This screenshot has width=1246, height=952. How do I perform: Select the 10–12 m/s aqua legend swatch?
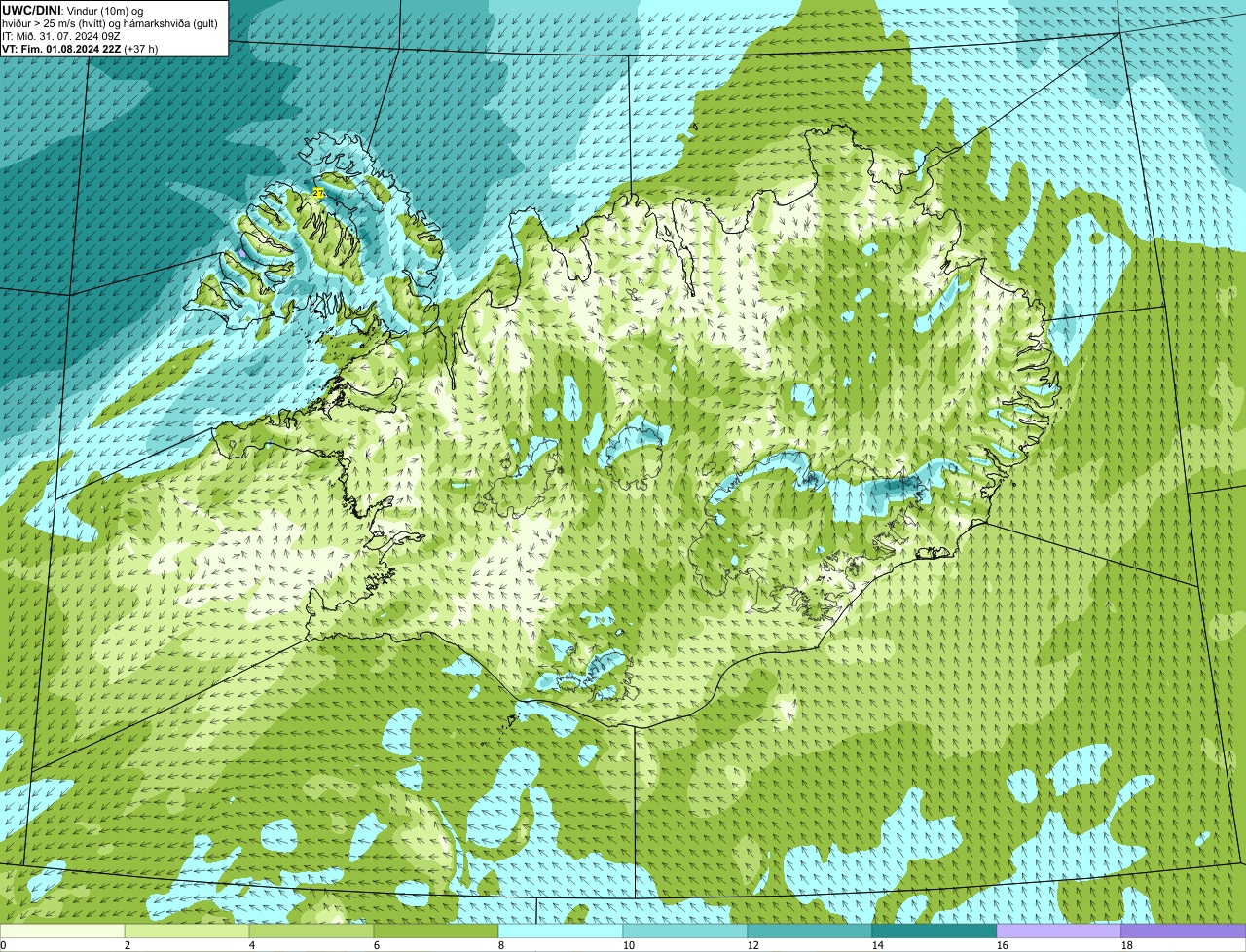click(x=685, y=932)
